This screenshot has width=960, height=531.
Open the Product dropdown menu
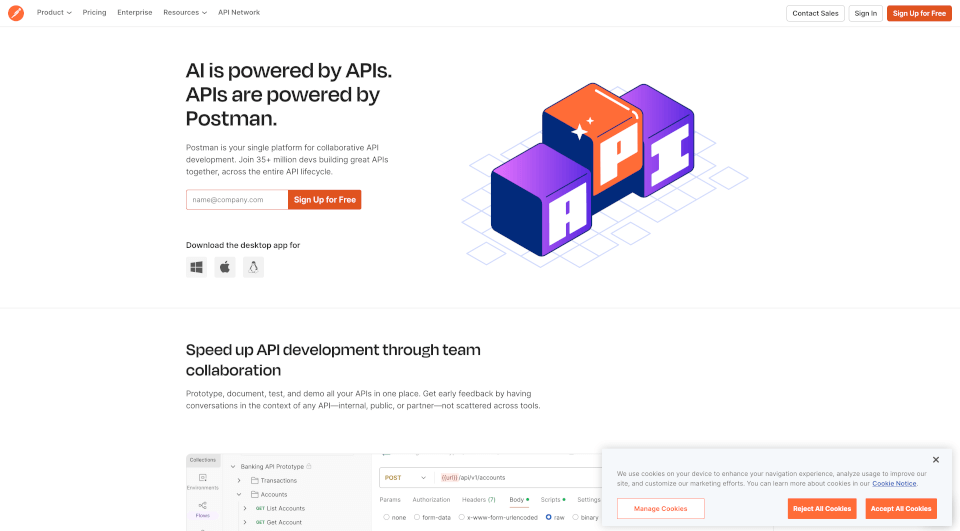(x=54, y=12)
